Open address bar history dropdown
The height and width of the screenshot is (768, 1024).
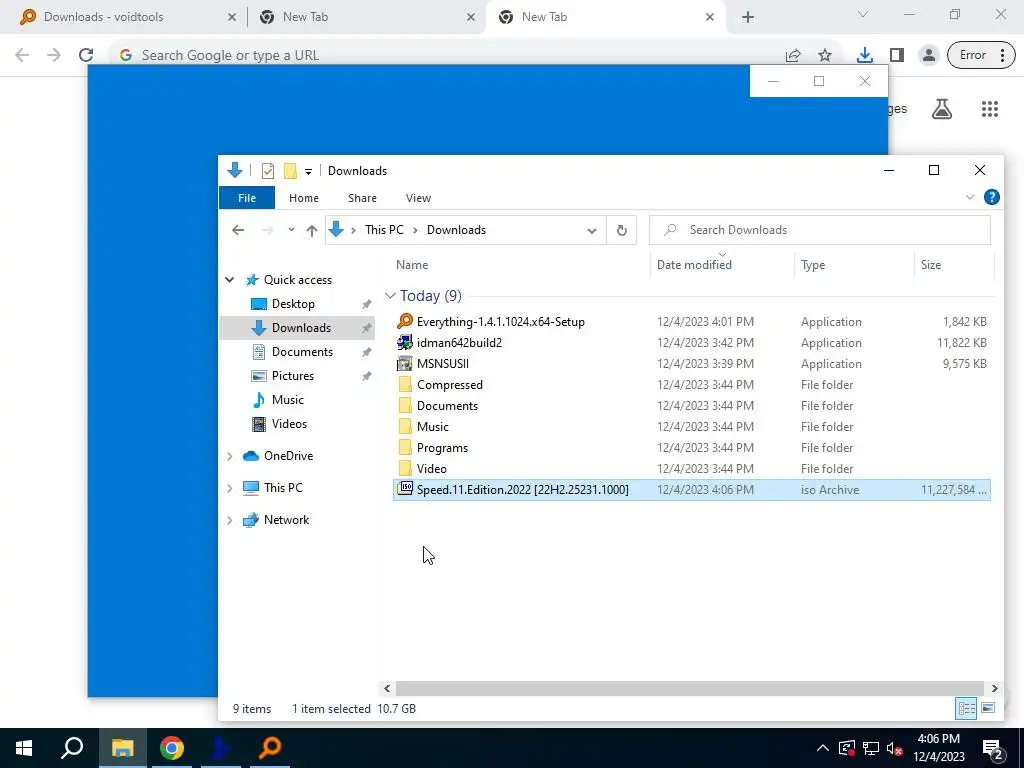(x=592, y=230)
